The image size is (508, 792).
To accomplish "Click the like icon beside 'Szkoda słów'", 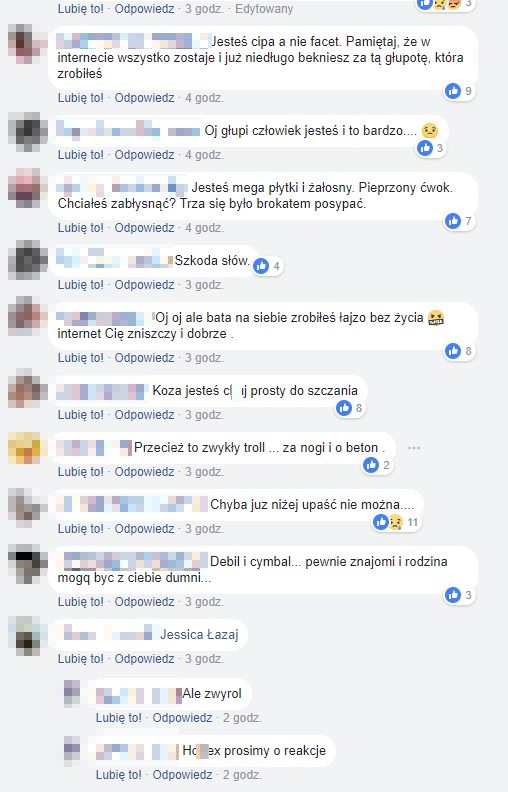I will 261,266.
